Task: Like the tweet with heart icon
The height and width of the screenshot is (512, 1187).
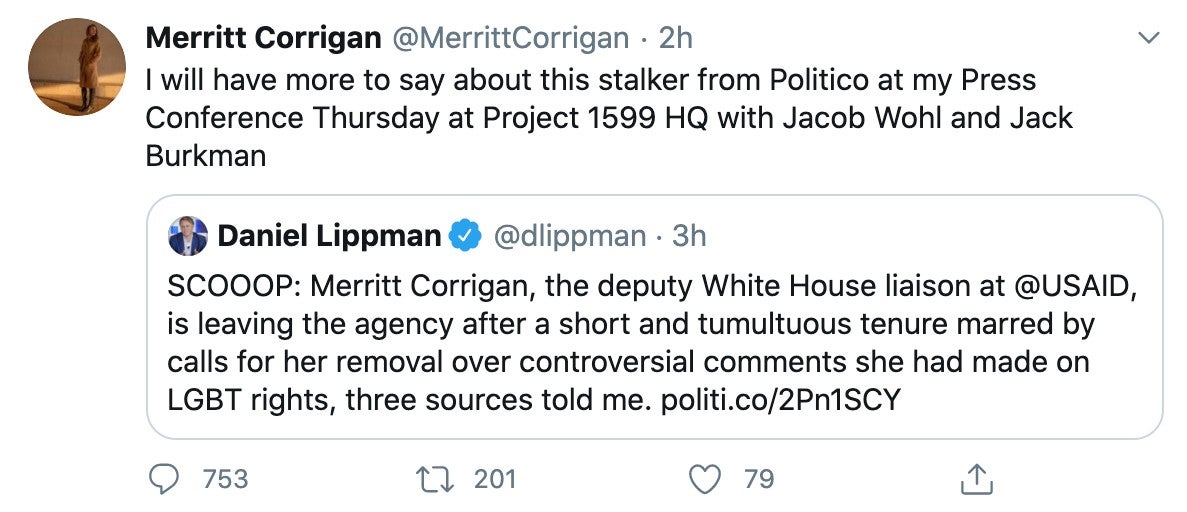Action: tap(706, 479)
